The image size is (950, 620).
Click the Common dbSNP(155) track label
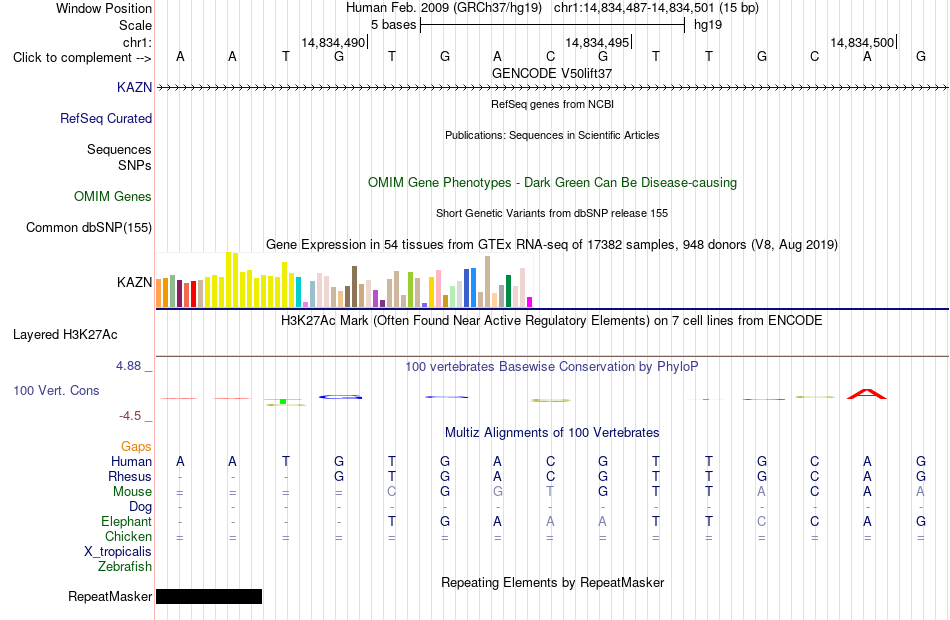tap(89, 227)
